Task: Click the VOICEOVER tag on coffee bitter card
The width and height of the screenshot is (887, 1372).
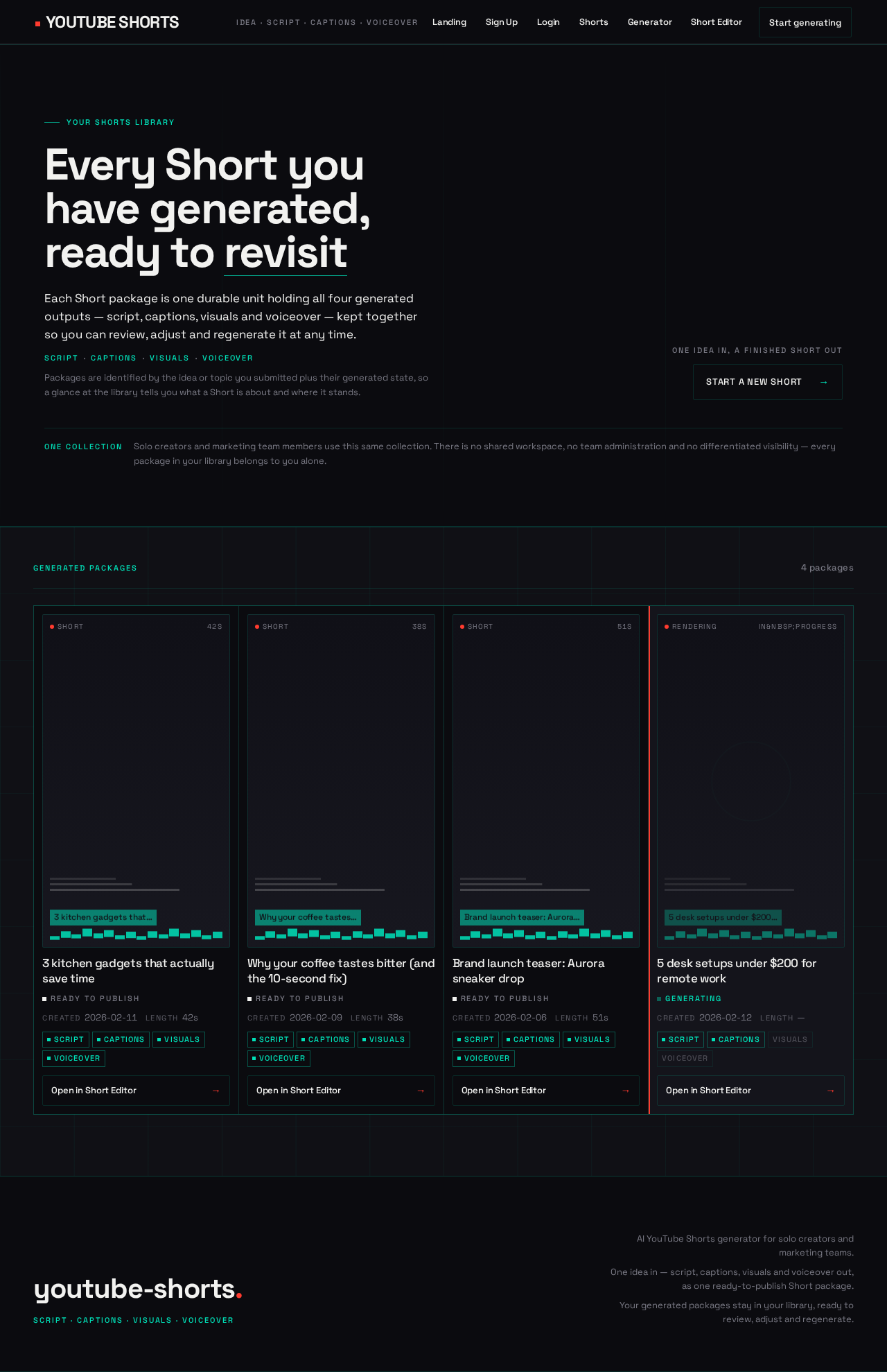Action: [279, 1059]
